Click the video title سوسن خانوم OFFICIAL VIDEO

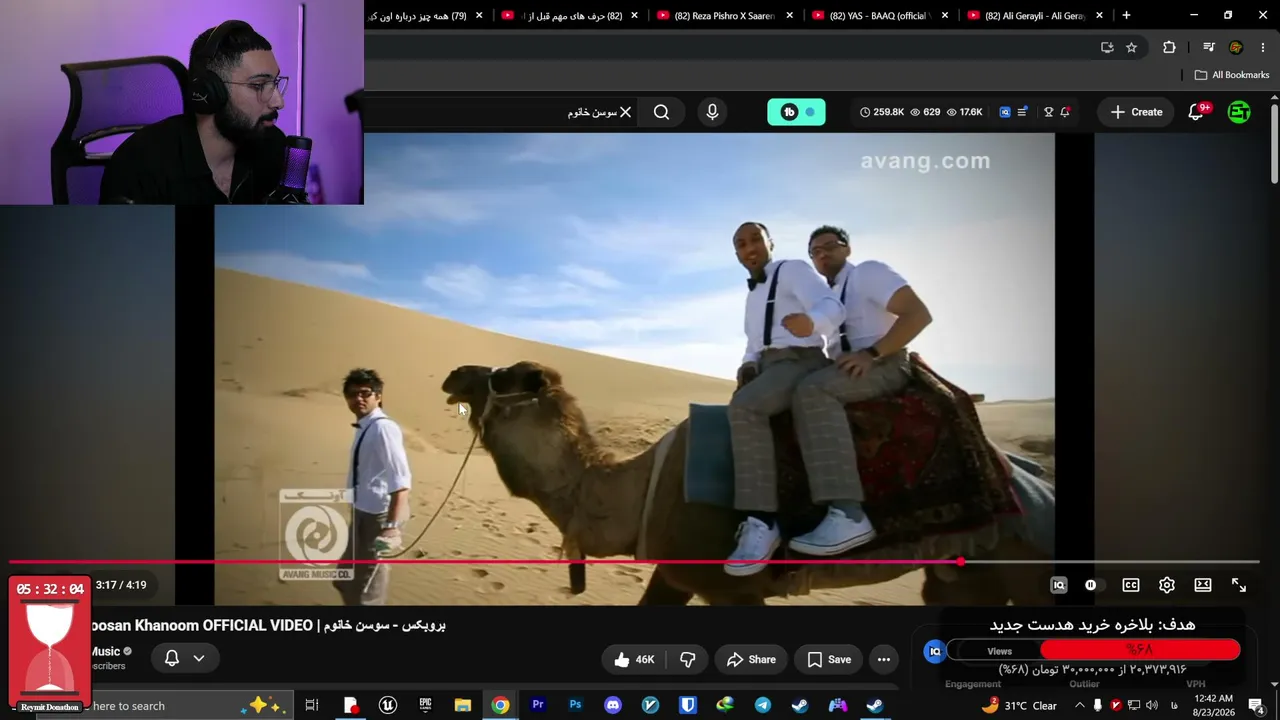pyautogui.click(x=268, y=625)
